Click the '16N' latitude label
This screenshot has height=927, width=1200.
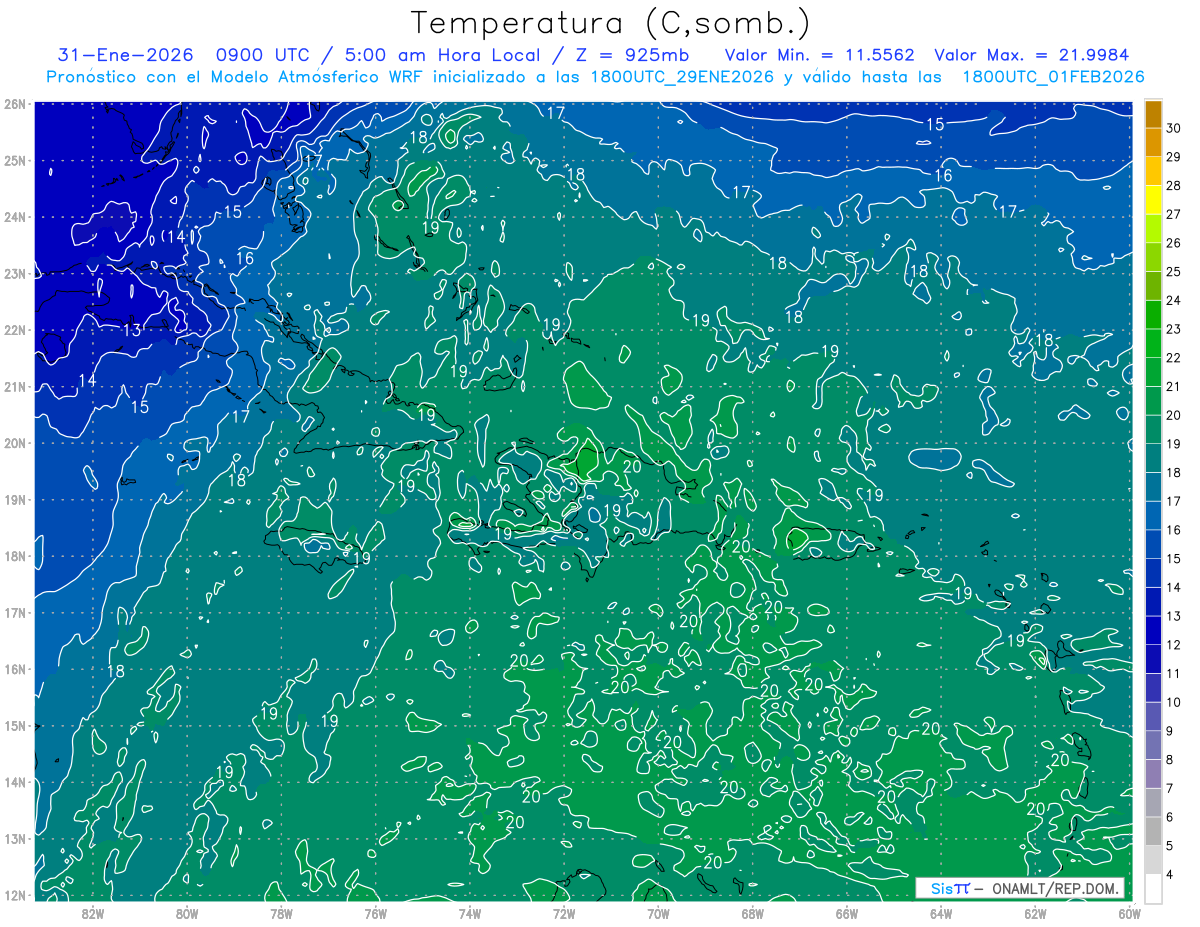(x=14, y=669)
